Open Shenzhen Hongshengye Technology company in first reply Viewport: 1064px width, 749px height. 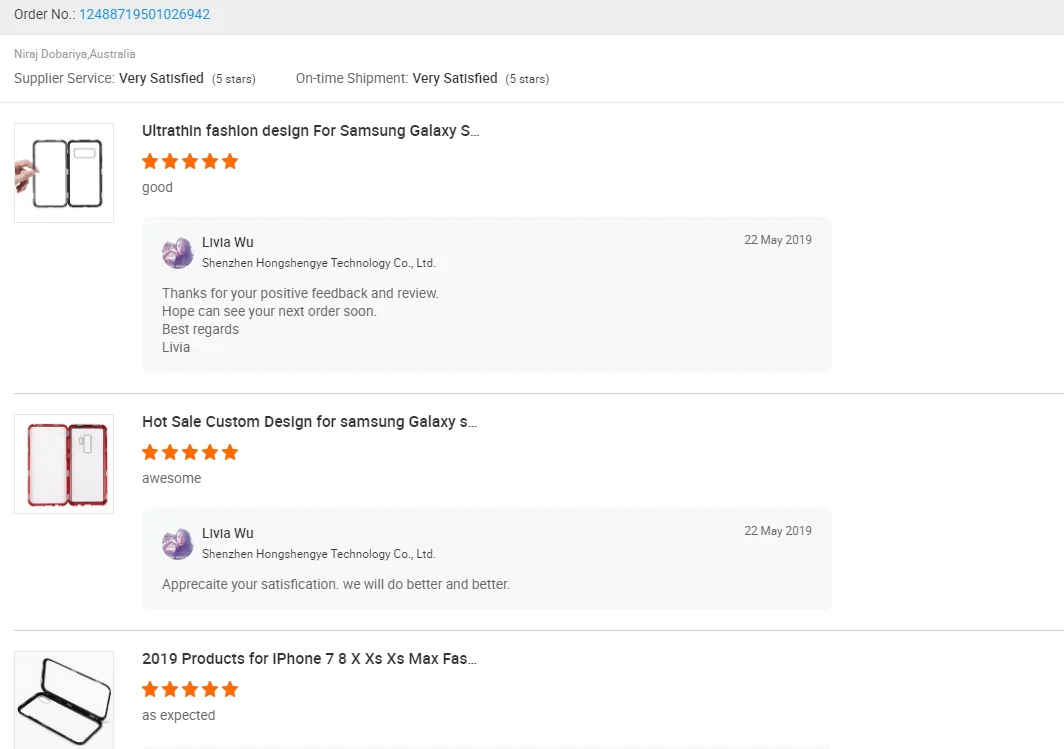pos(318,263)
